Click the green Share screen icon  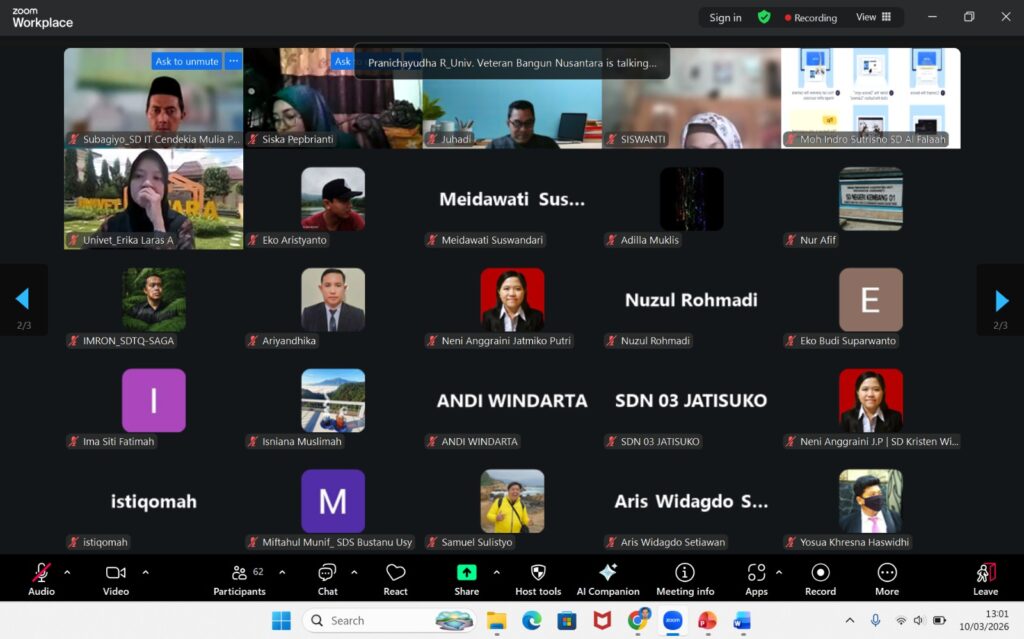(467, 573)
